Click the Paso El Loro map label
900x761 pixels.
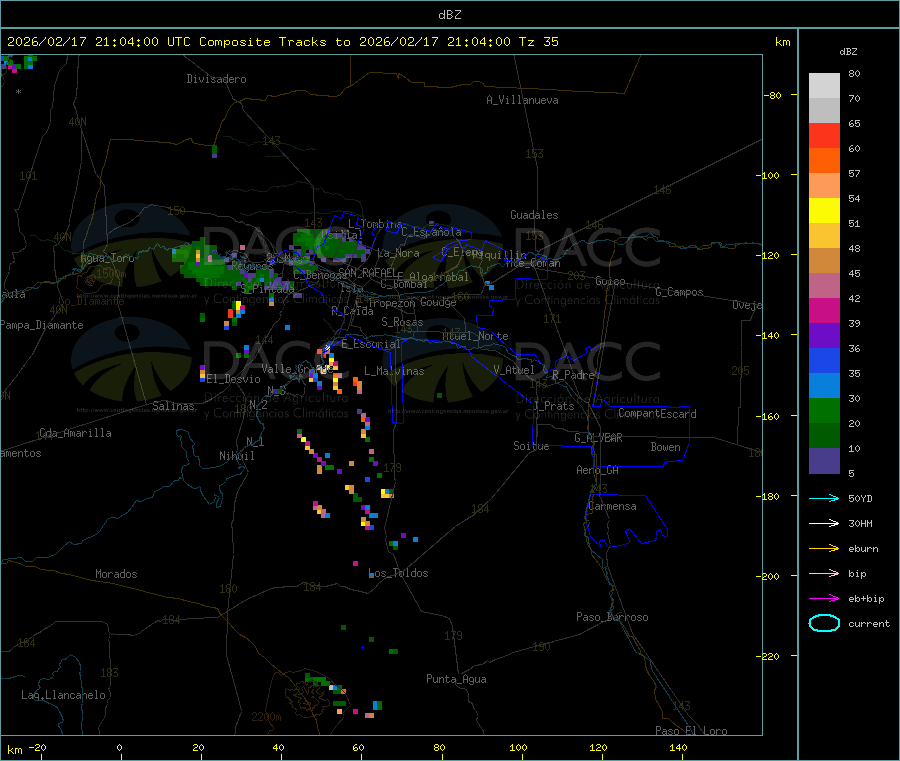(x=691, y=731)
